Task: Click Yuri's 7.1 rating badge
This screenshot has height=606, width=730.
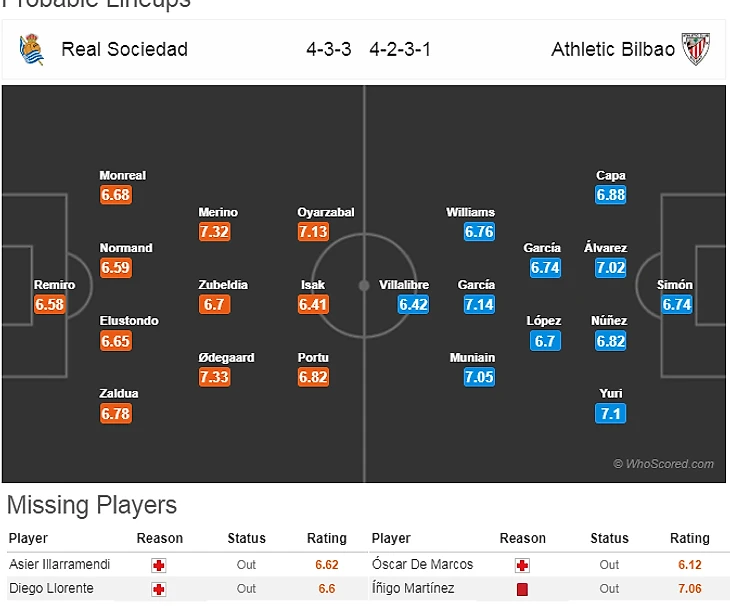Action: 610,413
